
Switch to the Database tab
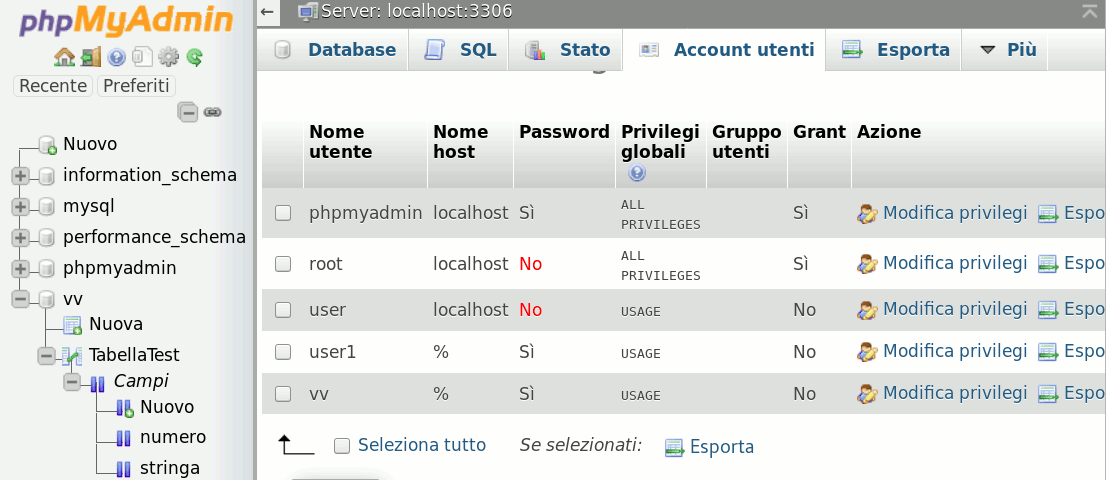point(334,50)
